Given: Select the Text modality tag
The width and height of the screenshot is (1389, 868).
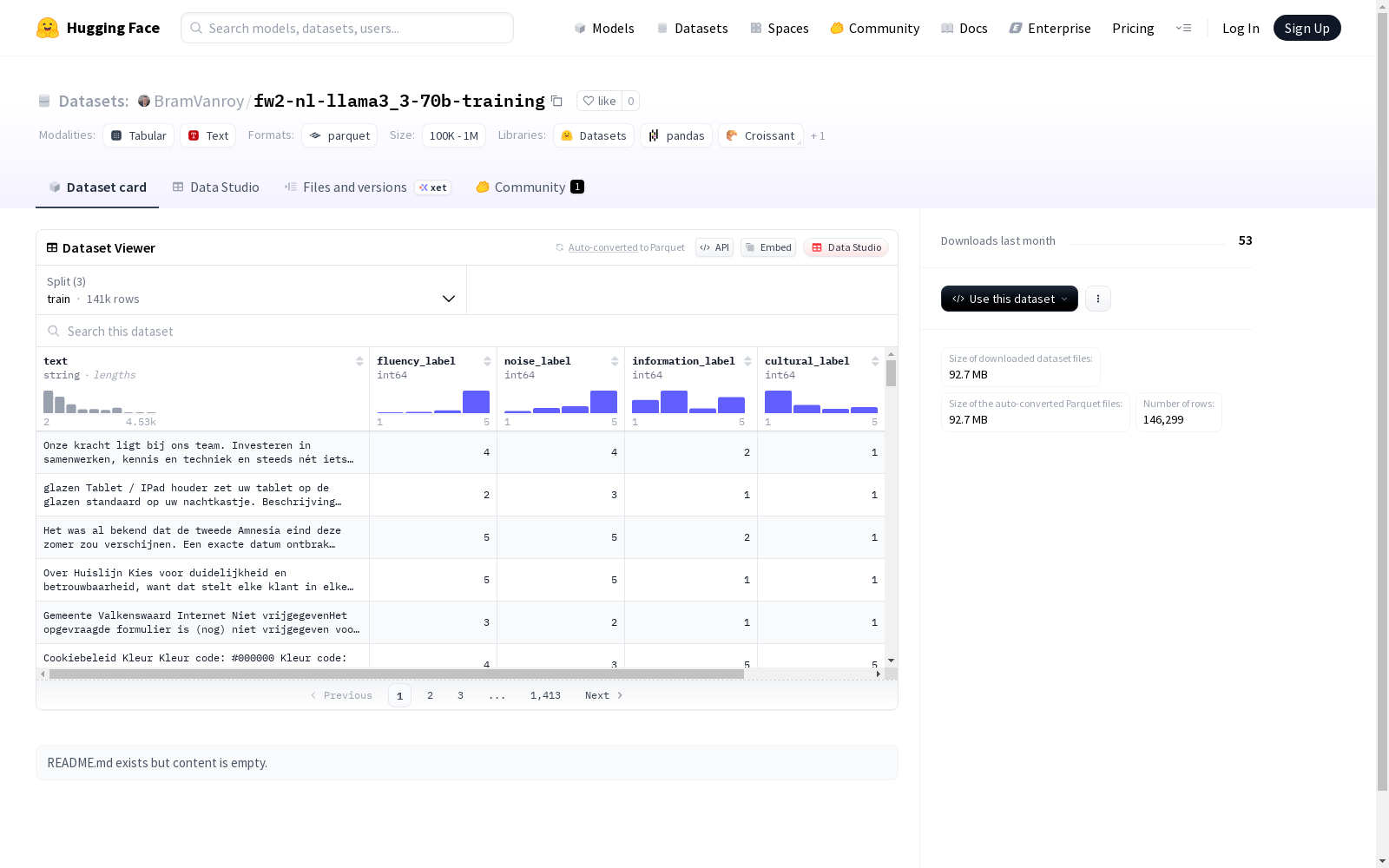Looking at the screenshot, I should click(208, 135).
